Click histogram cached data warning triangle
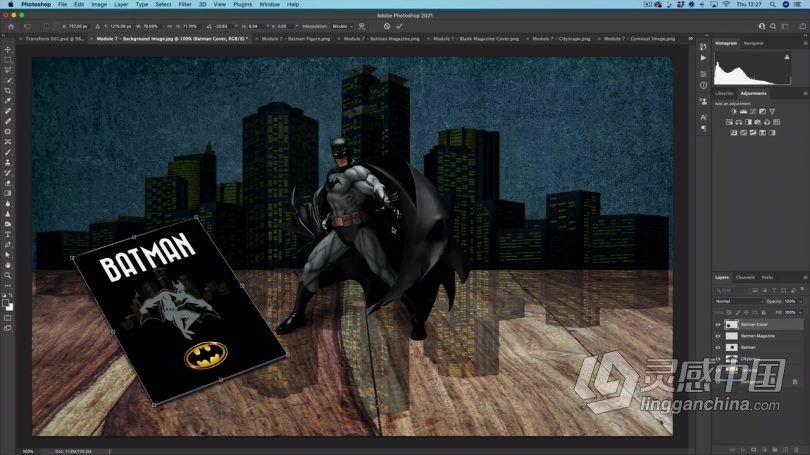The height and width of the screenshot is (455, 810). coord(787,57)
